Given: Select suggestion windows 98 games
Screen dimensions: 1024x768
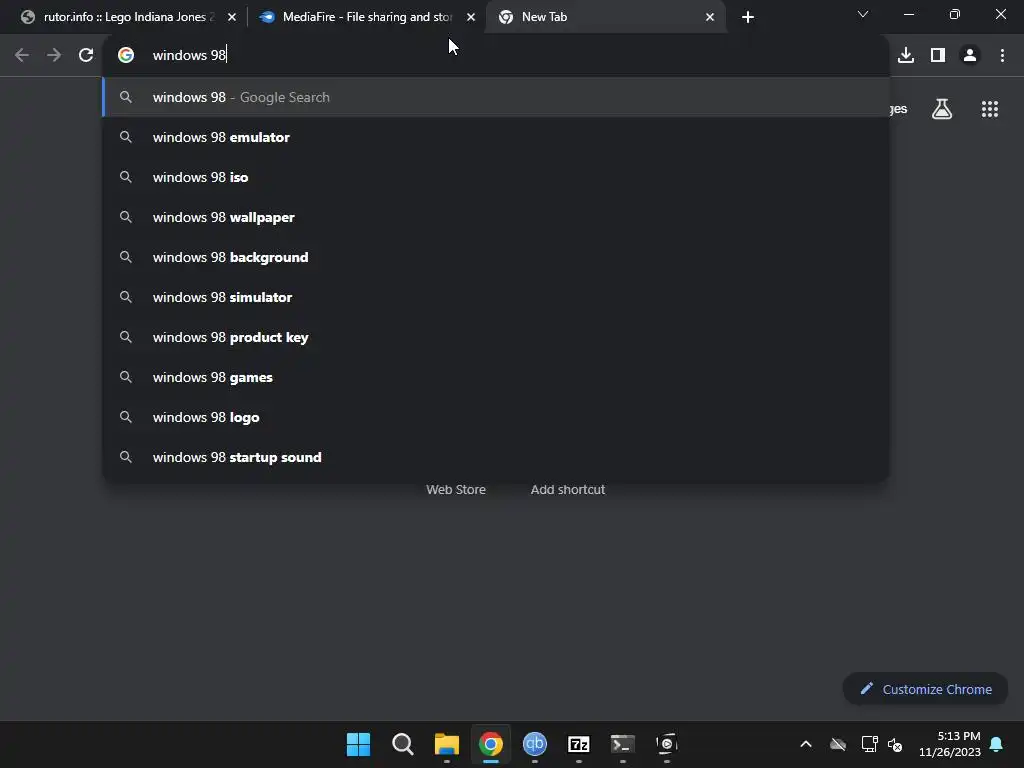Looking at the screenshot, I should click(x=496, y=377).
